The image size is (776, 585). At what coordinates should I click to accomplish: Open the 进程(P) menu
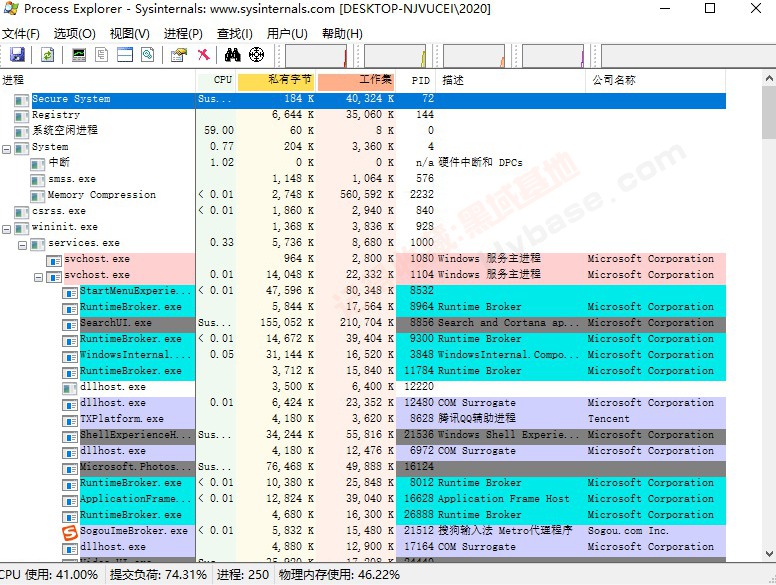183,34
